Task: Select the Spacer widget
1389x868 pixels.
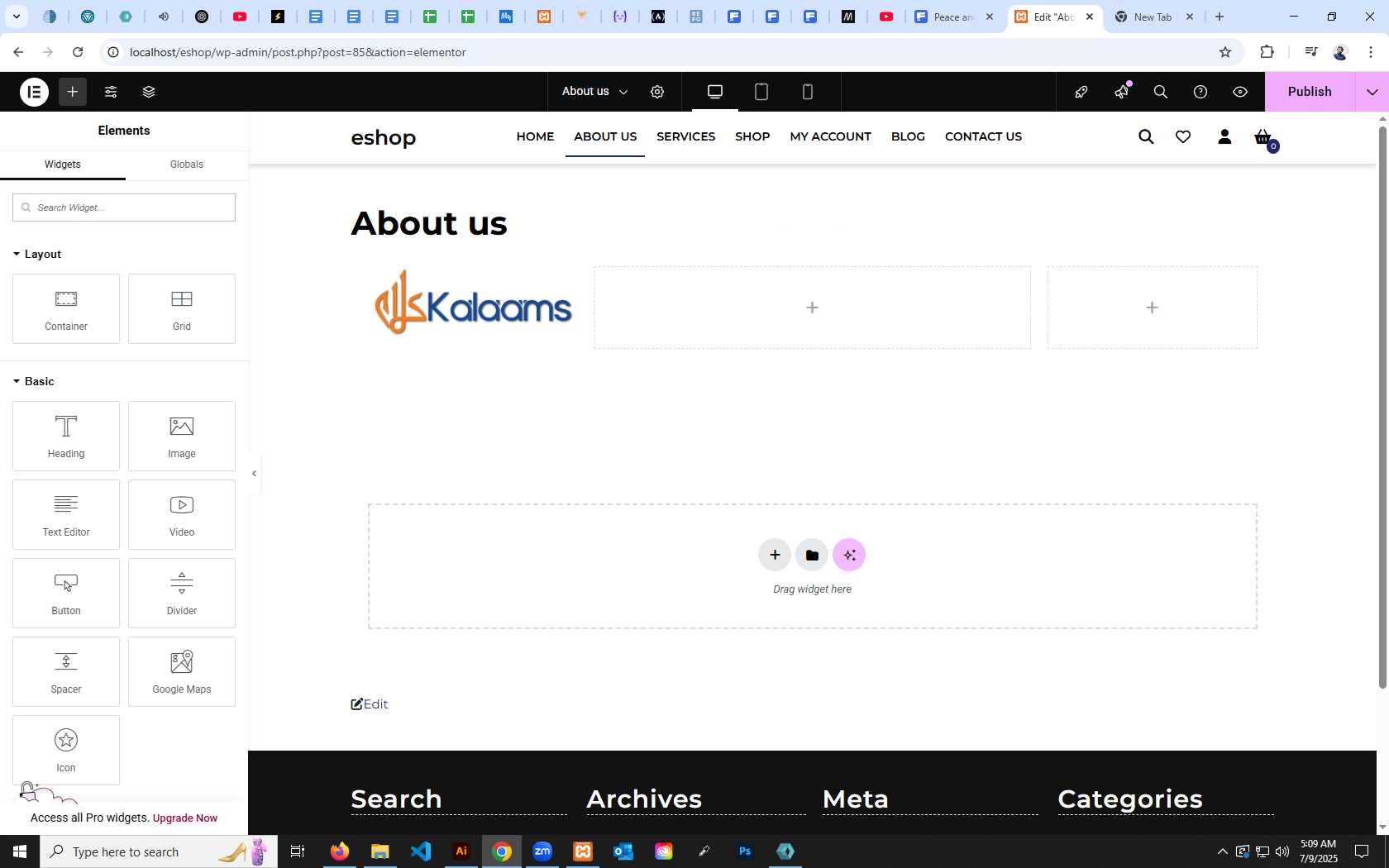Action: click(66, 671)
